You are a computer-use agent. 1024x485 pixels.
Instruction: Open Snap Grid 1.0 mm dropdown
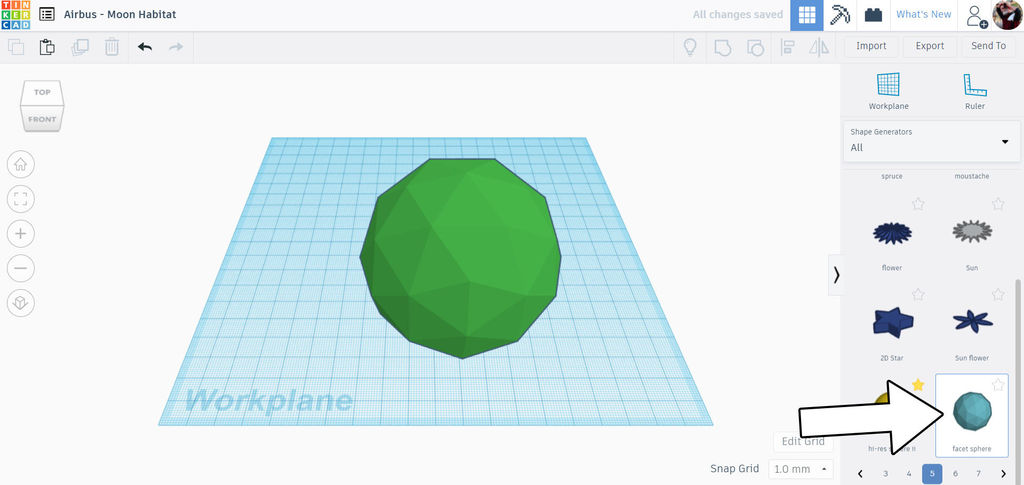(x=801, y=469)
